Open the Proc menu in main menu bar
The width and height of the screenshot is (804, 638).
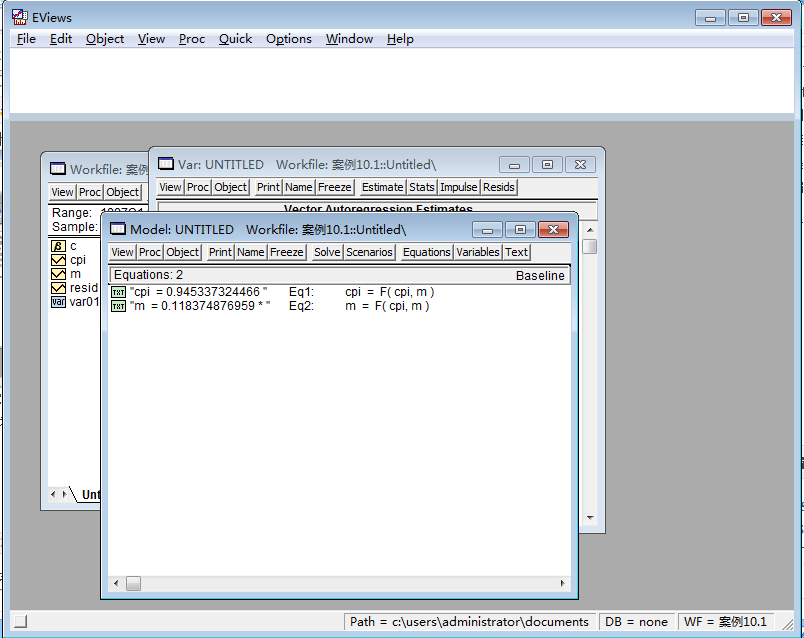[x=192, y=39]
